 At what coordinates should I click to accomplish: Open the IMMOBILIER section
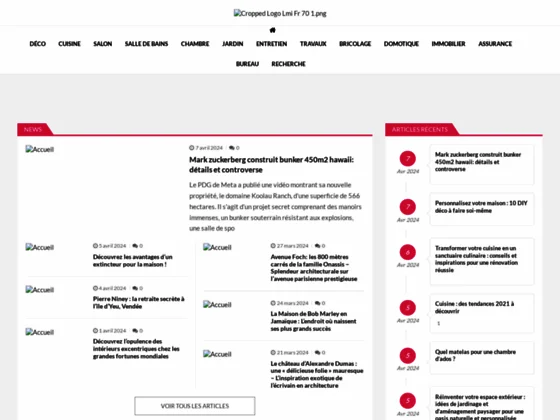pos(448,44)
